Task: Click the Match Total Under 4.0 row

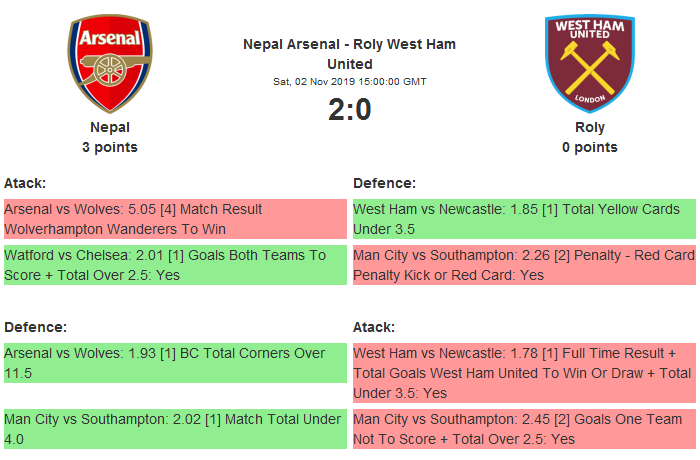Action: point(174,428)
